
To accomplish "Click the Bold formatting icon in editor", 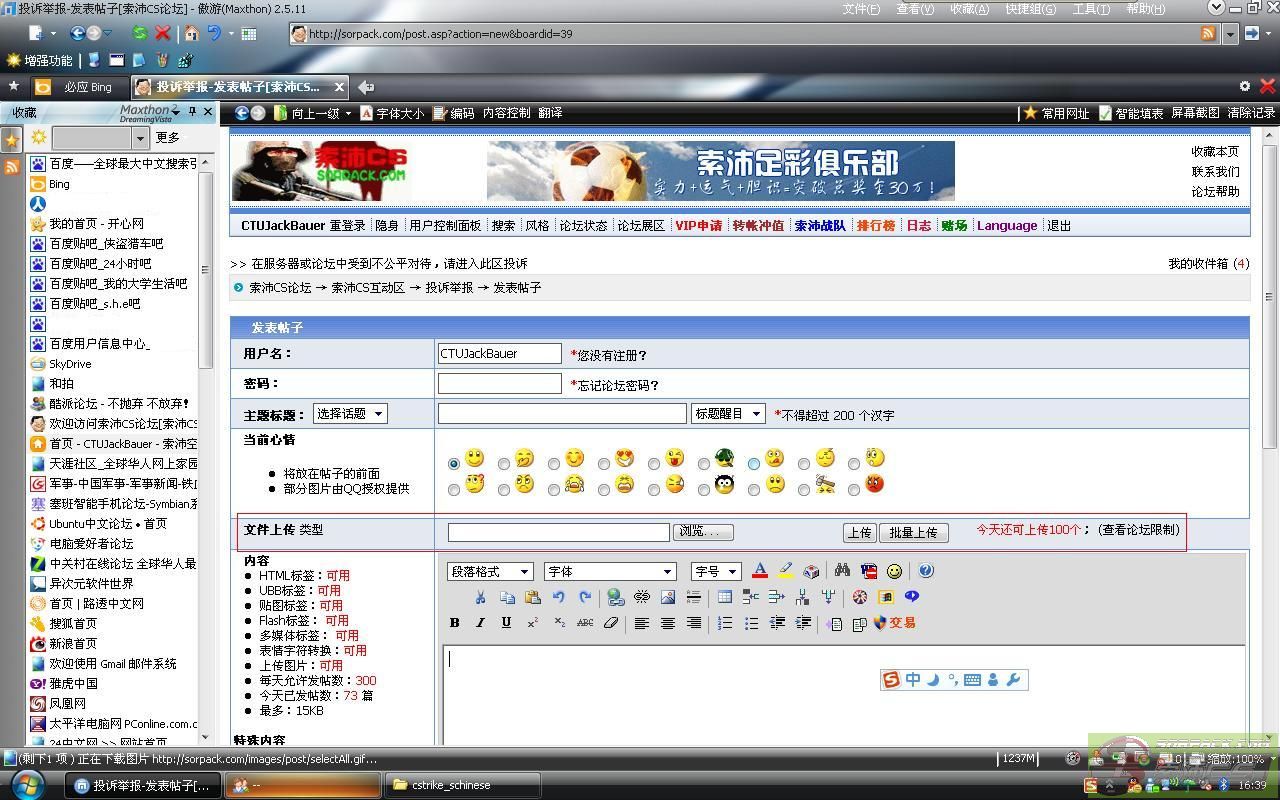I will click(x=454, y=623).
